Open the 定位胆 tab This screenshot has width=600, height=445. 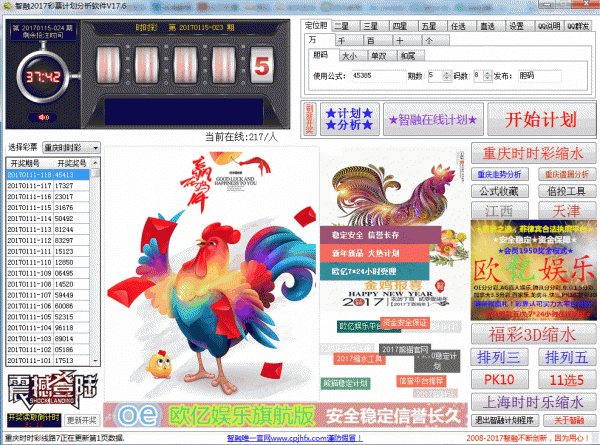click(316, 25)
